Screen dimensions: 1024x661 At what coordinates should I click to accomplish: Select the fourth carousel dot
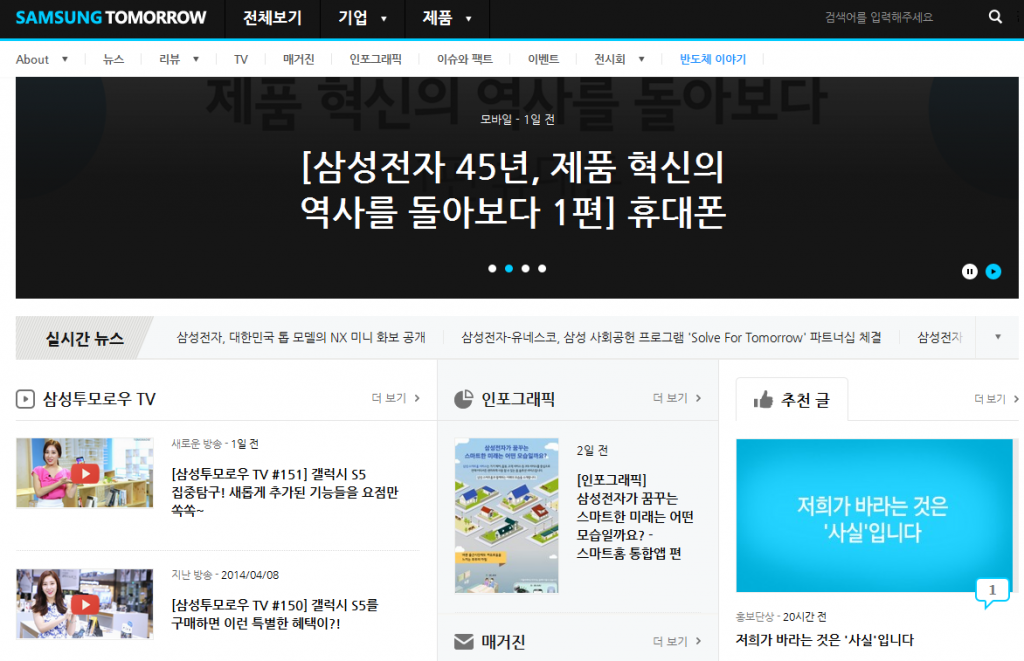click(x=542, y=268)
